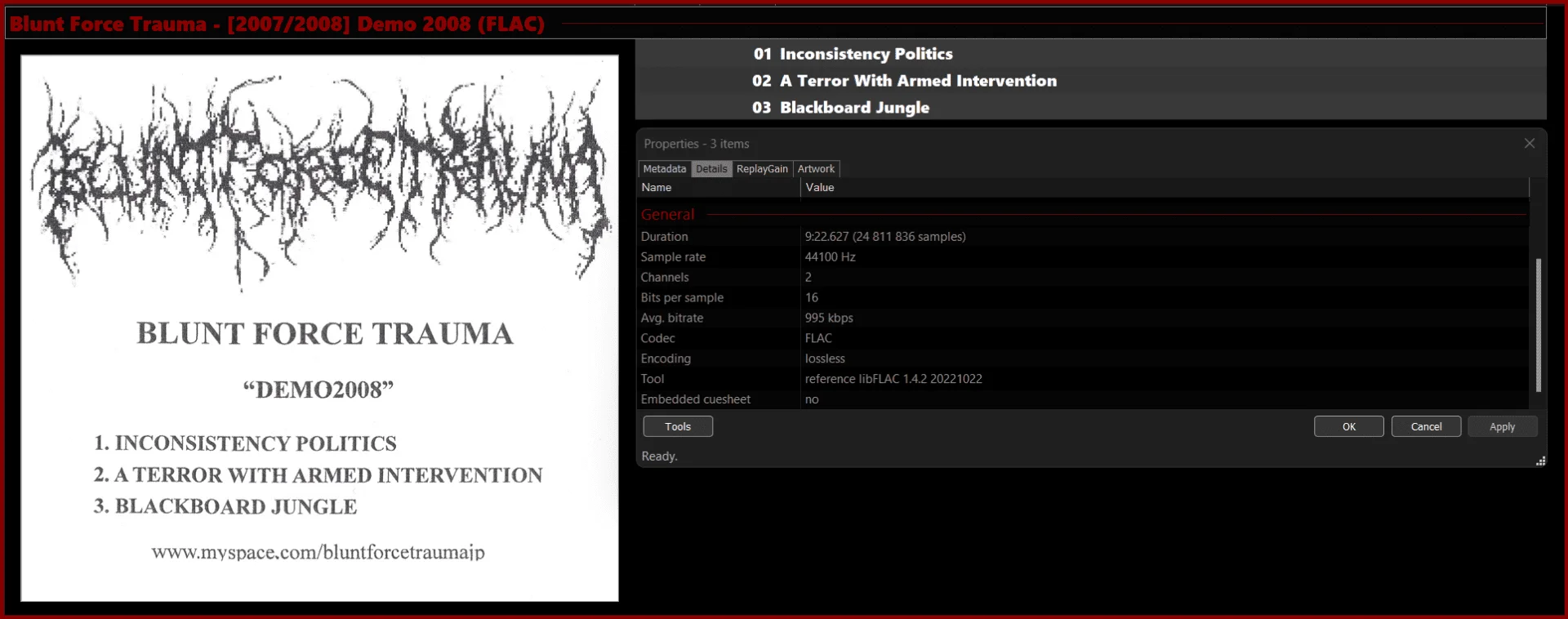Select the Channels row
Viewport: 1568px width, 619px height.
(x=1083, y=278)
